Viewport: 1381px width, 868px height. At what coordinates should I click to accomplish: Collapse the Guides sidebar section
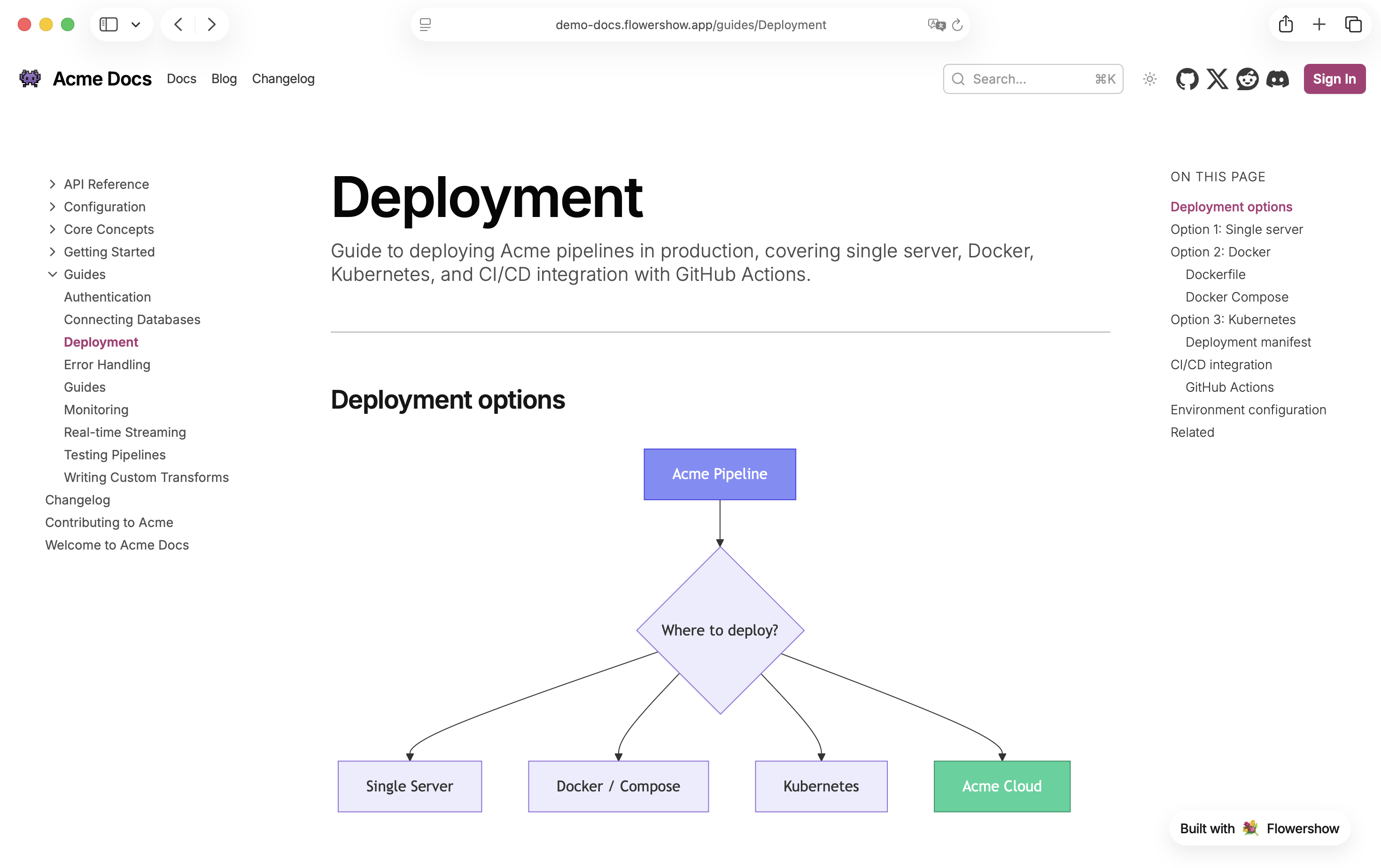pos(53,275)
